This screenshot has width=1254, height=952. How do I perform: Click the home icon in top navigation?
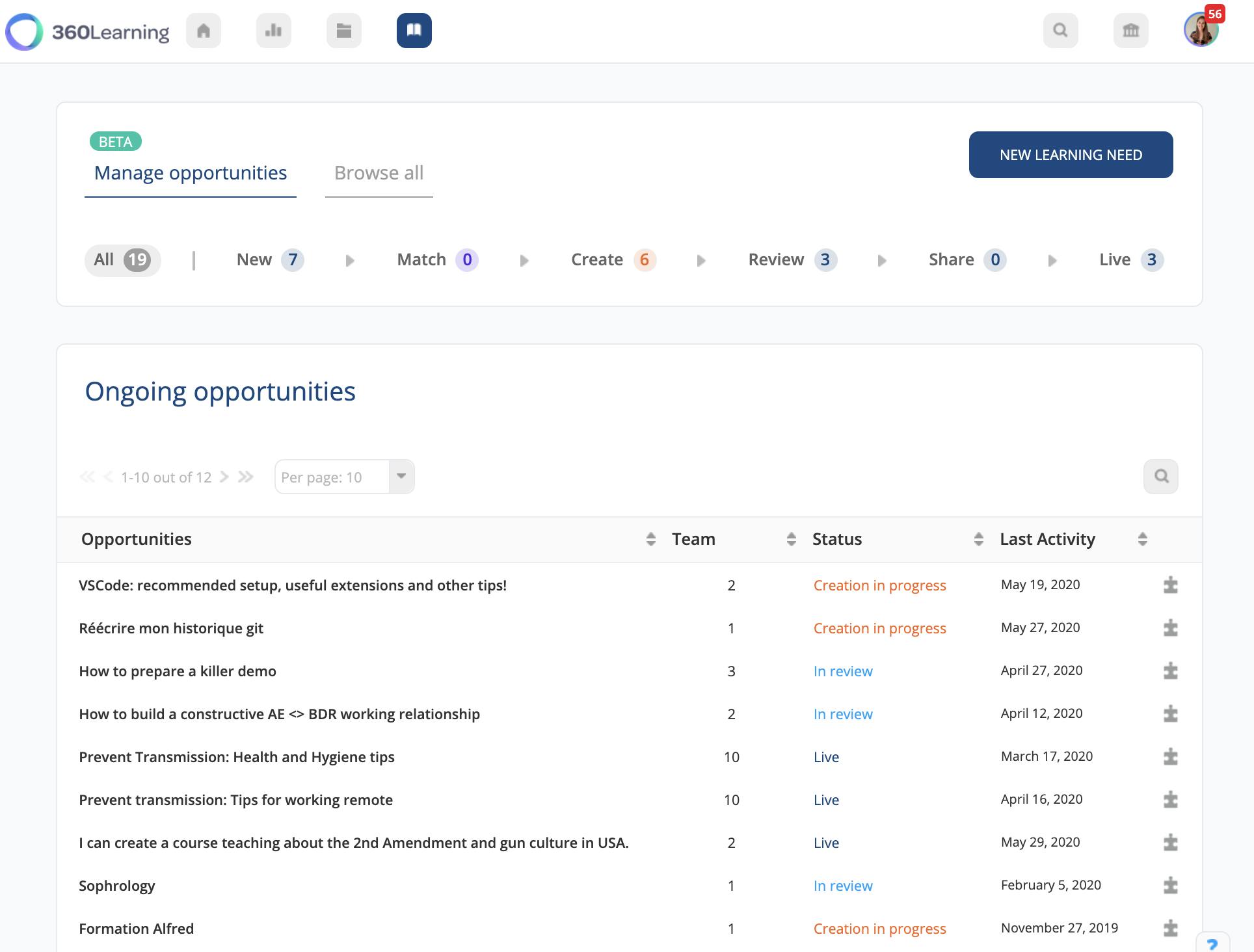click(x=204, y=31)
